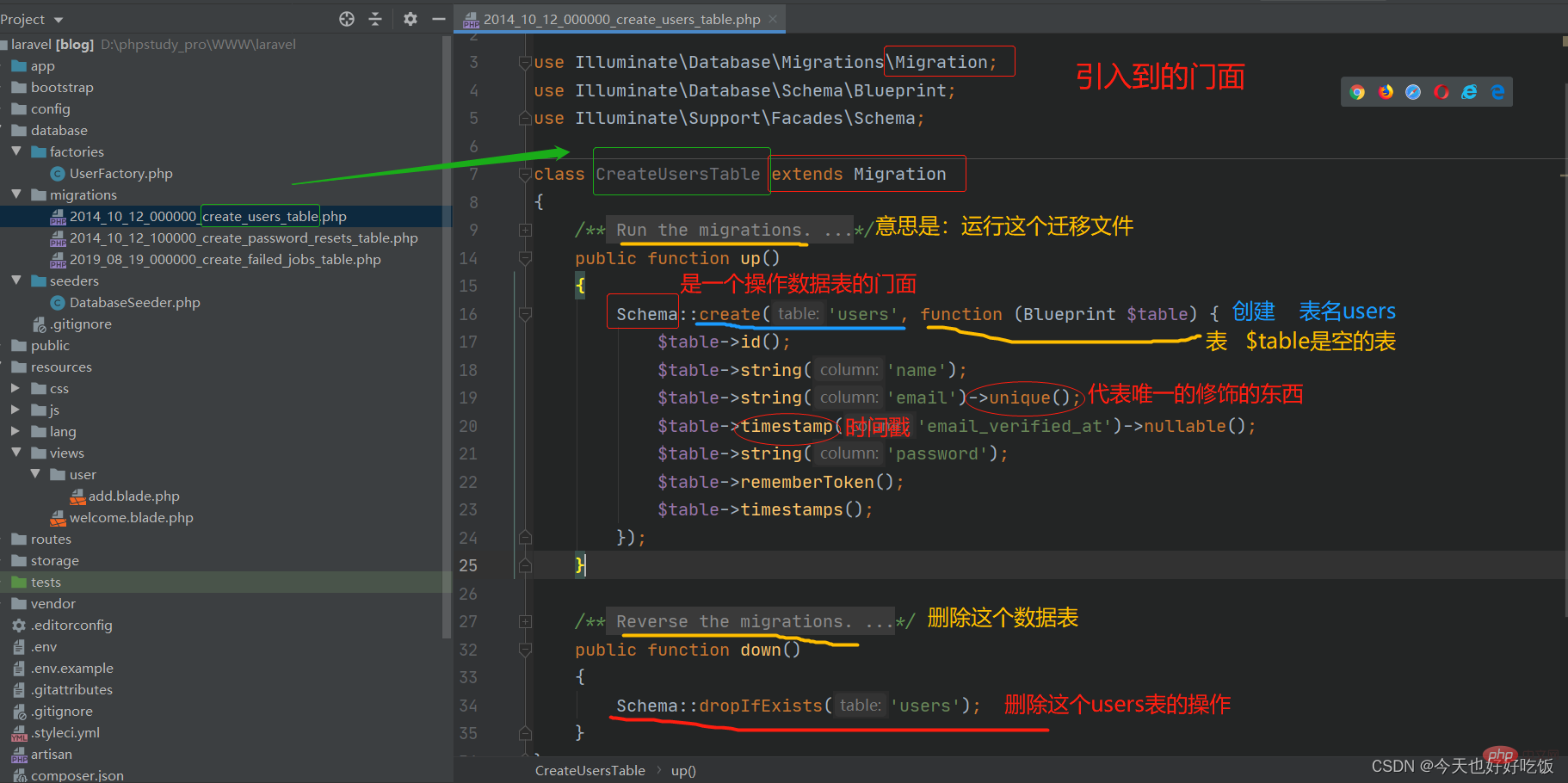The height and width of the screenshot is (783, 1568).
Task: Hide the Project tool window
Action: pyautogui.click(x=439, y=19)
